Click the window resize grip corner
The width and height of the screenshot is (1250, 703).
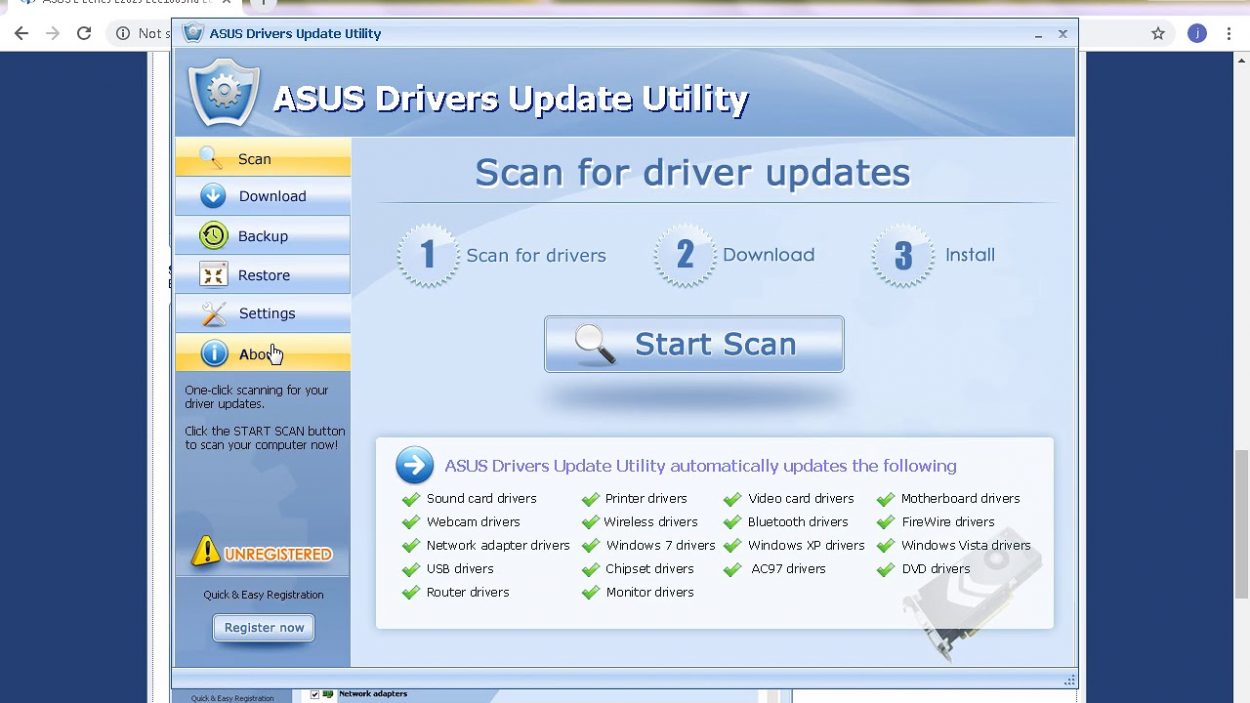[1069, 680]
